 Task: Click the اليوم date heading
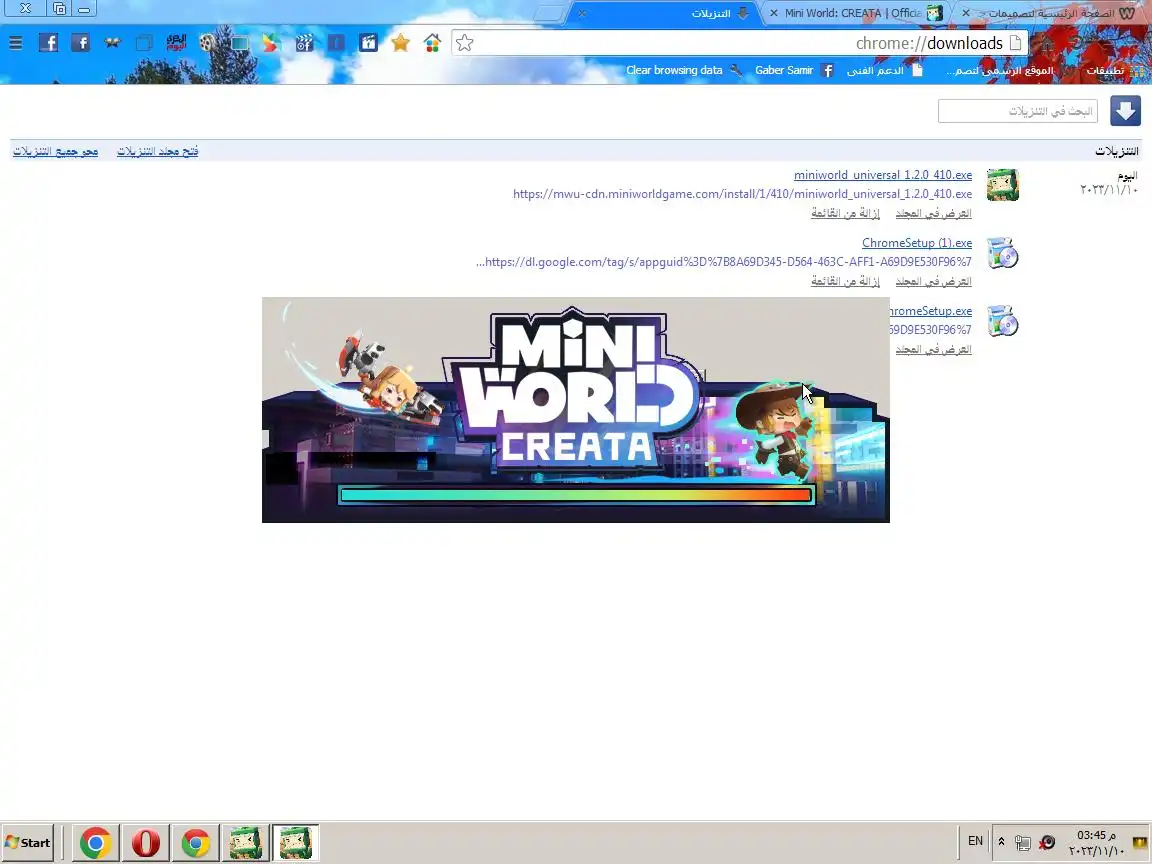[x=1126, y=176]
